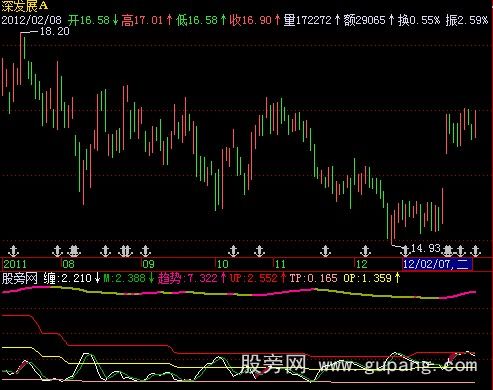Click the marker icon just before the 14.93 label
Screen dimensions: 493x390
[405, 251]
